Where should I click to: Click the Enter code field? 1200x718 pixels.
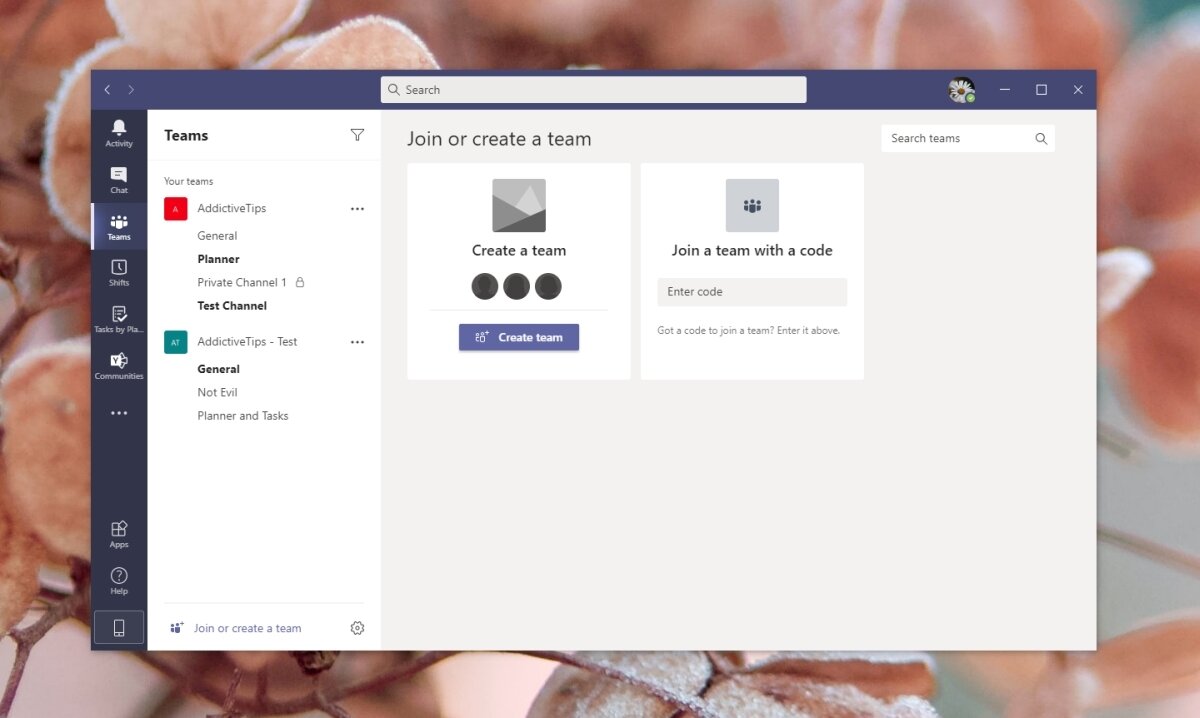pyautogui.click(x=752, y=292)
